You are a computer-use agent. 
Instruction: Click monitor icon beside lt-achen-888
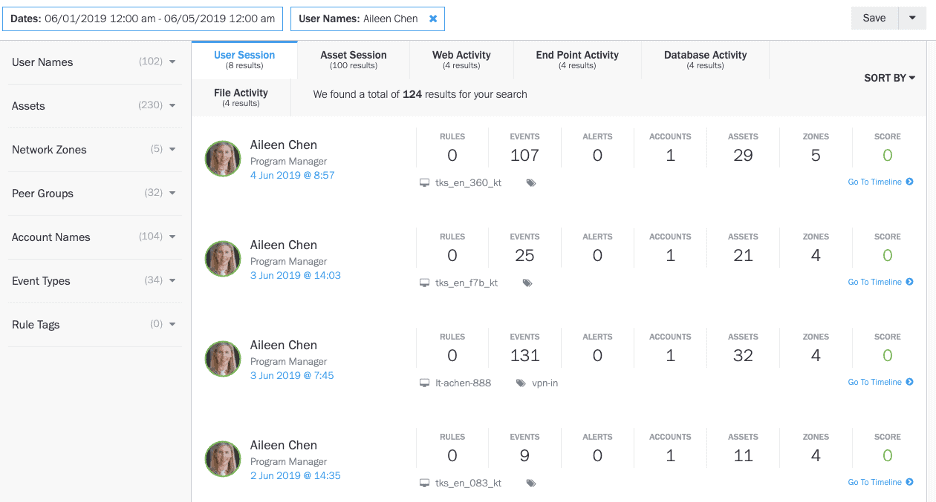(x=424, y=383)
